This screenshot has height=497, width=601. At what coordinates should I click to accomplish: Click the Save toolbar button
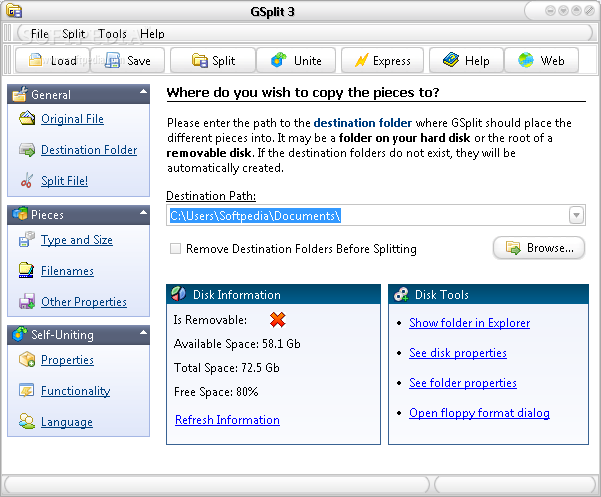coord(128,61)
